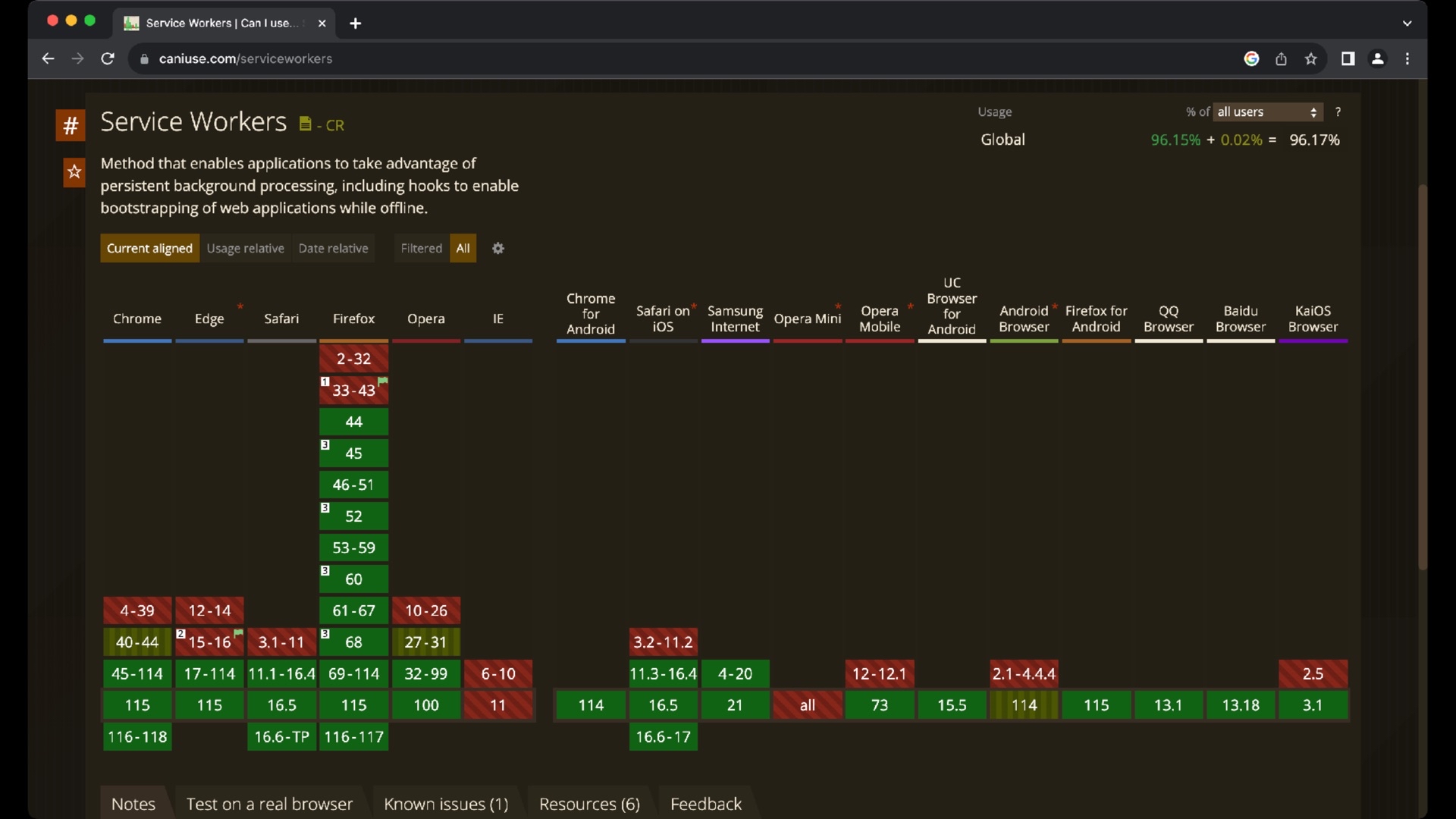This screenshot has height=819, width=1456.
Task: Open Chrome's three-dot menu
Action: pos(1407,59)
